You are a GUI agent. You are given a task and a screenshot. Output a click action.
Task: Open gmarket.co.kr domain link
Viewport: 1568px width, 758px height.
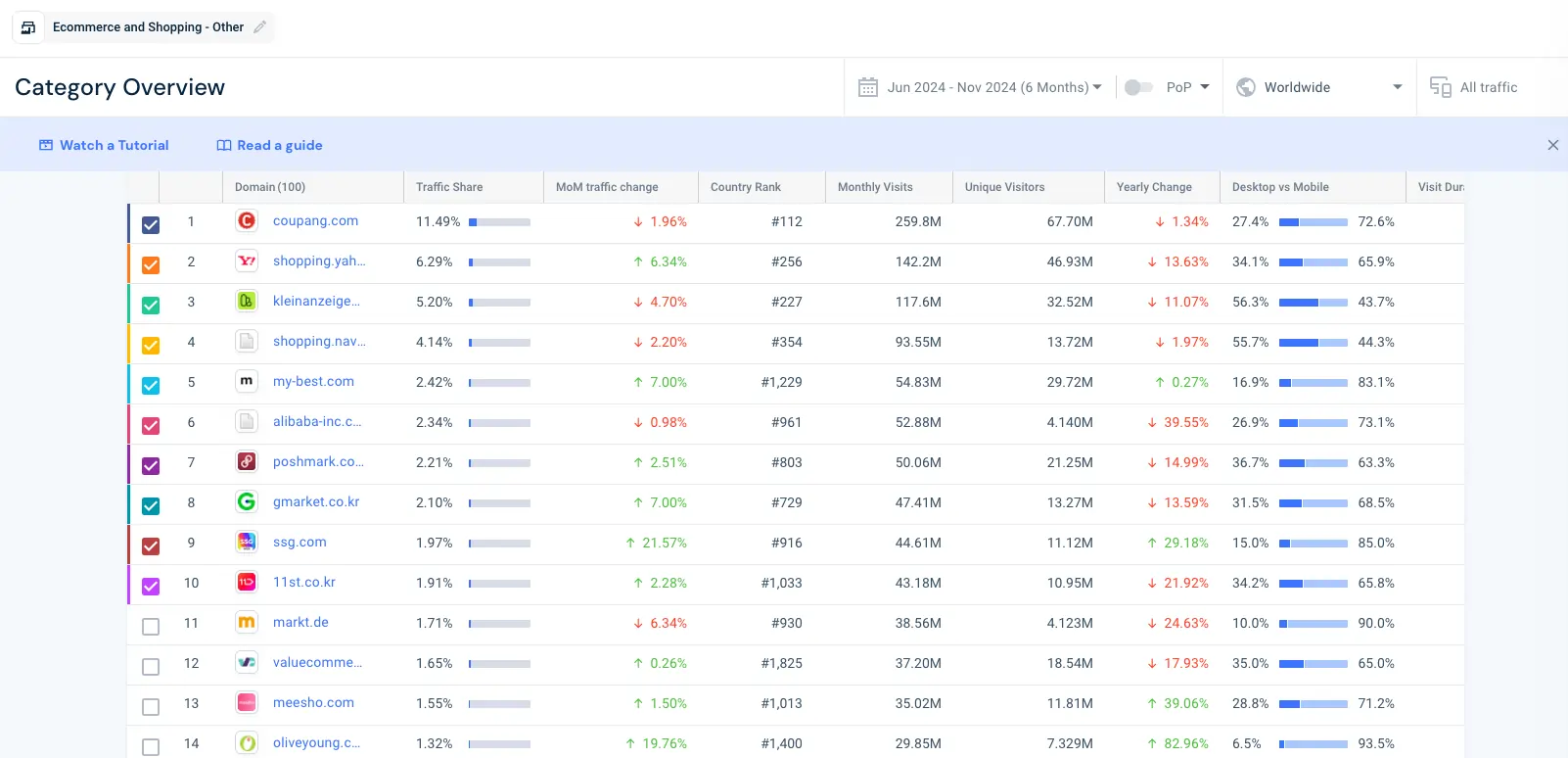316,502
